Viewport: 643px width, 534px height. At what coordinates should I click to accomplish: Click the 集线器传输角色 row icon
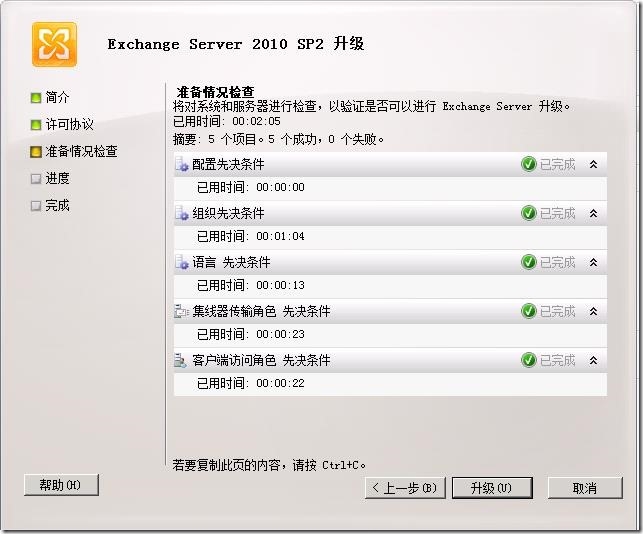pyautogui.click(x=182, y=311)
